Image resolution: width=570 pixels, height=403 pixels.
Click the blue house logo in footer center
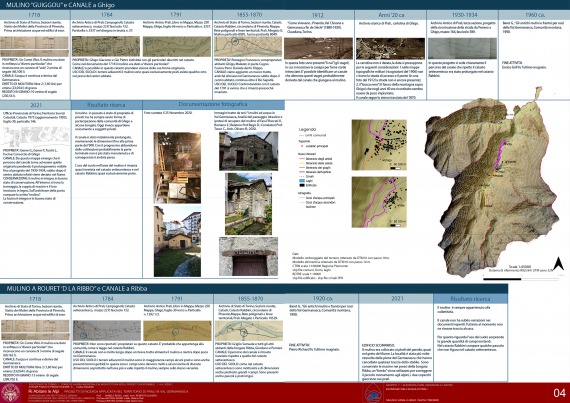tap(373, 393)
